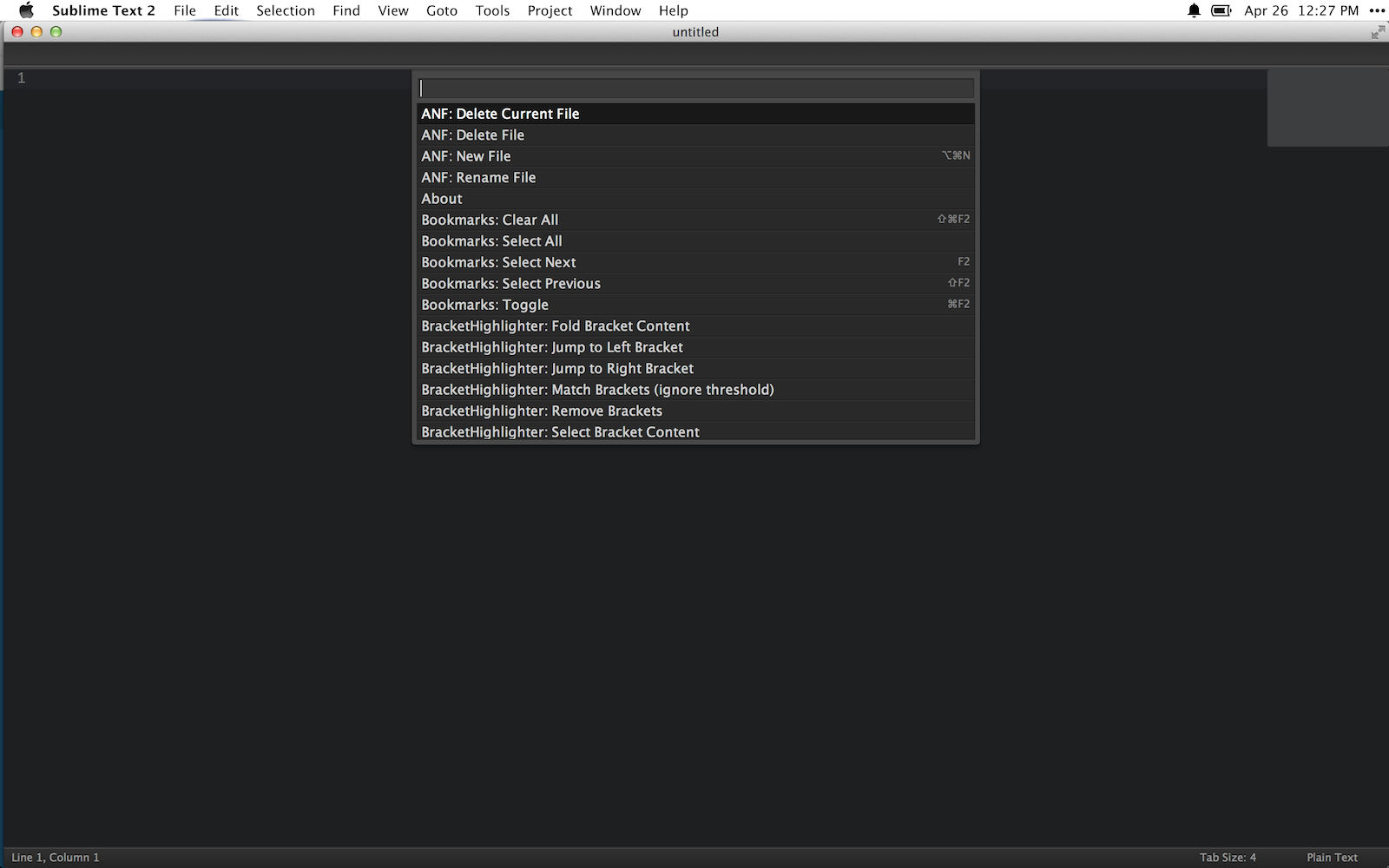Screen dimensions: 1389x868
Task: Open the Selection menu
Action: 285,10
